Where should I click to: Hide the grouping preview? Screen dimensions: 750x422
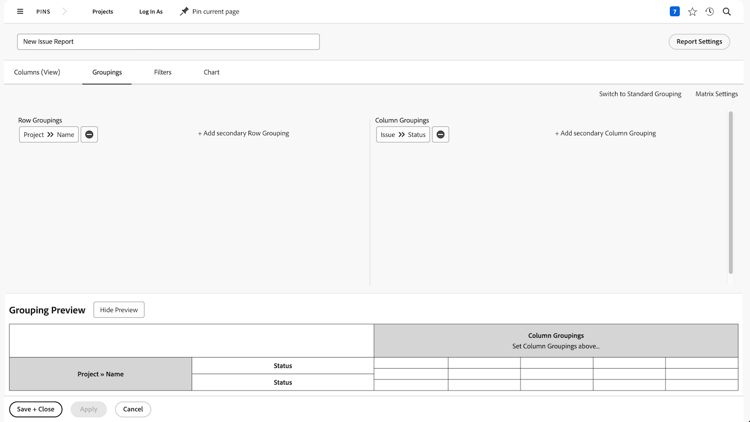coord(119,310)
